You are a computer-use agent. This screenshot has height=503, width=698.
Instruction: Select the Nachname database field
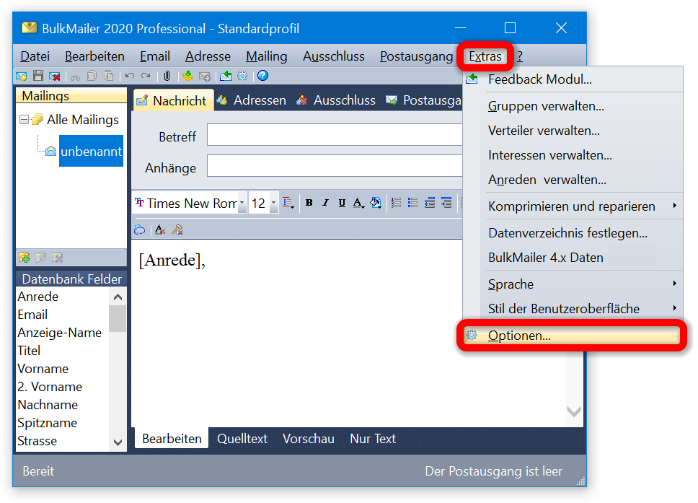click(x=48, y=405)
